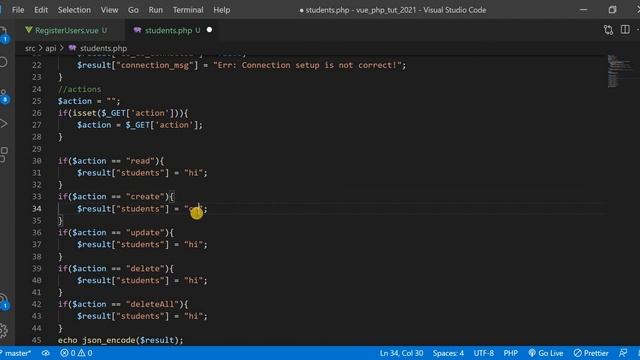Viewport: 640px width, 360px height.
Task: Click api folder in the breadcrumb
Action: click(x=51, y=48)
